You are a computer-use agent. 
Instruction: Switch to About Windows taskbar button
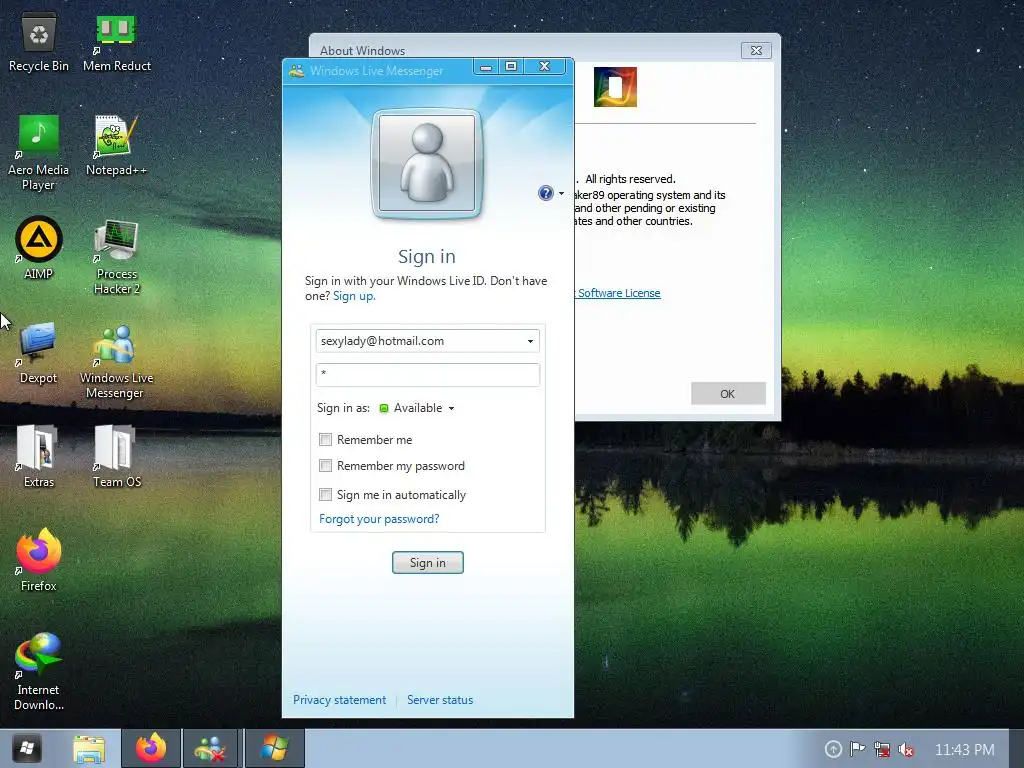pos(274,748)
